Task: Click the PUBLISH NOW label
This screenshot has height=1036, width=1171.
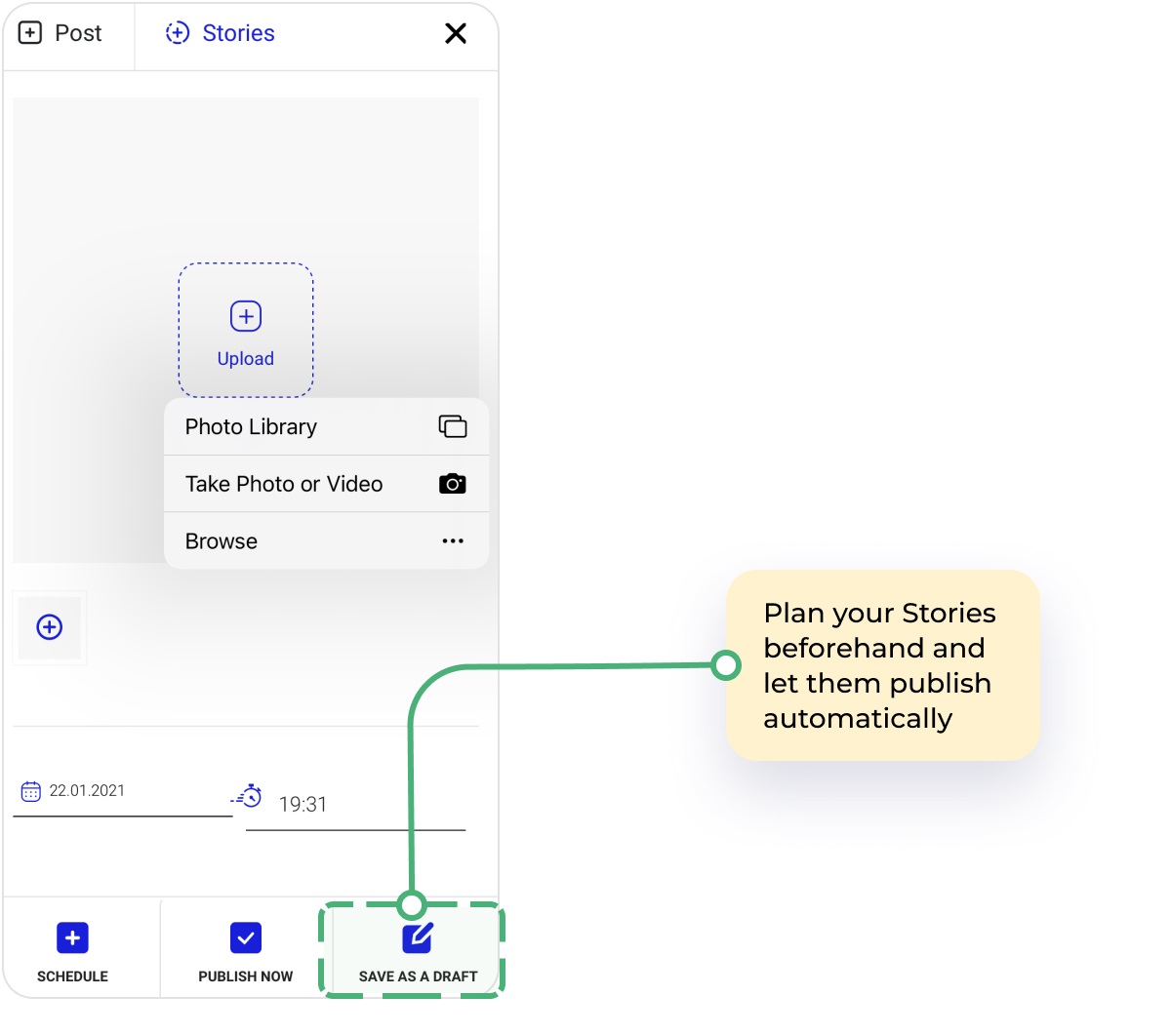Action: pos(246,976)
